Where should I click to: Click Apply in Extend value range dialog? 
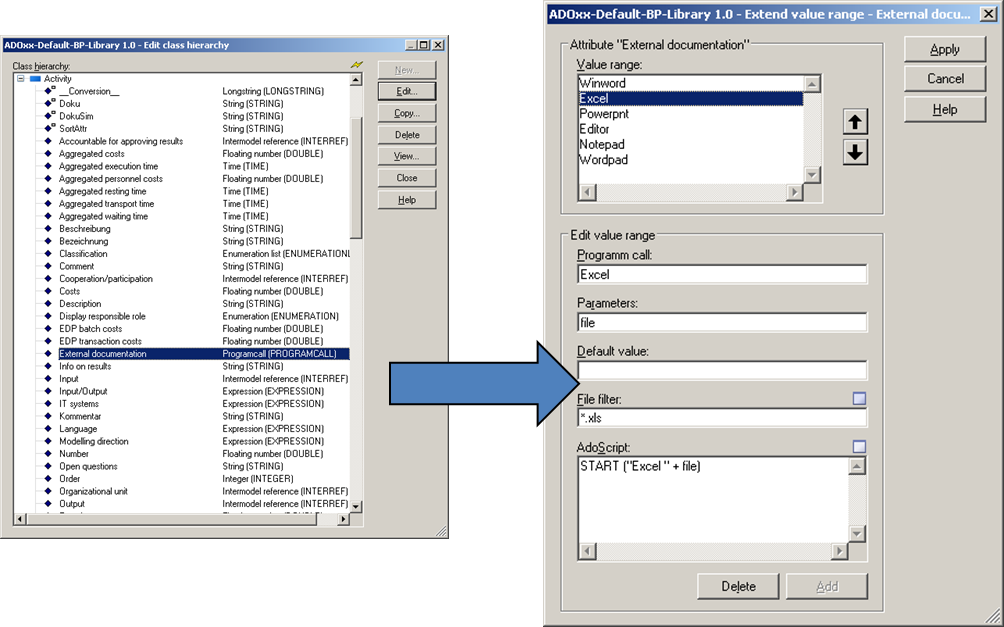tap(944, 49)
